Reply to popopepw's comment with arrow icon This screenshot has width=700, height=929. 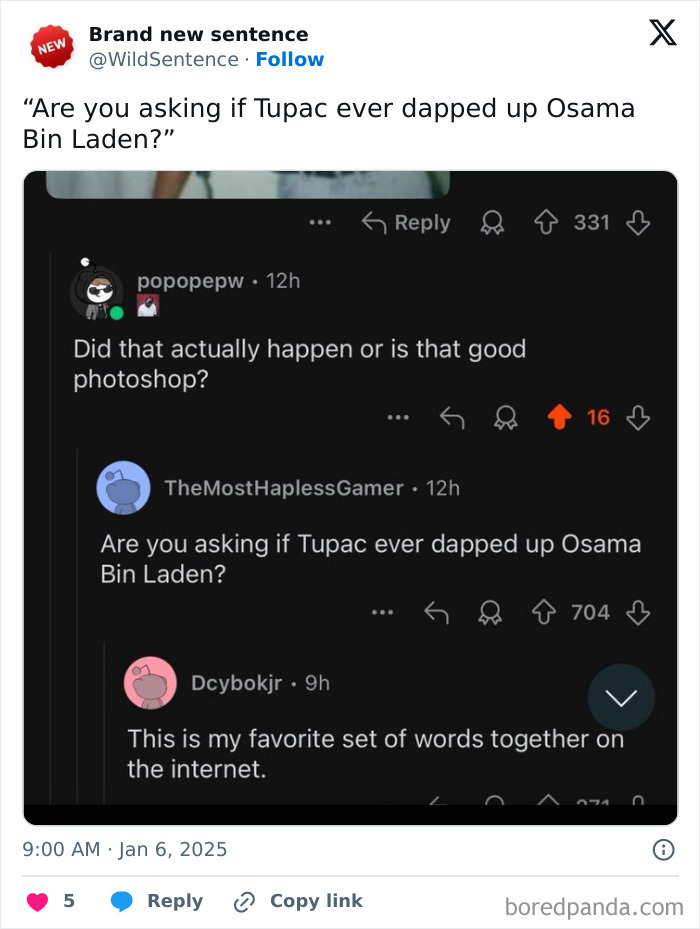[x=453, y=417]
